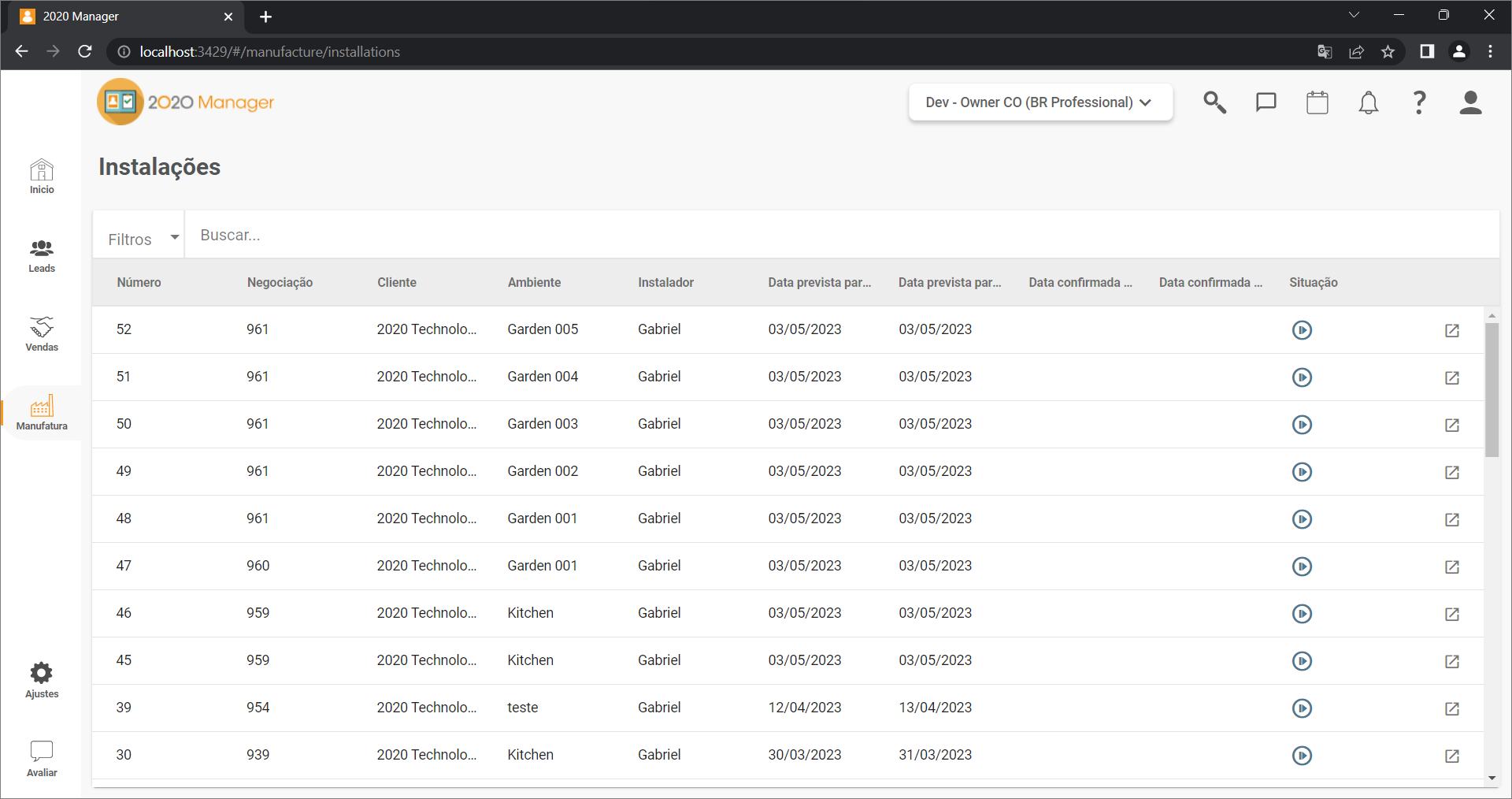Click the Garden 005 cell
1512x799 pixels.
point(543,329)
